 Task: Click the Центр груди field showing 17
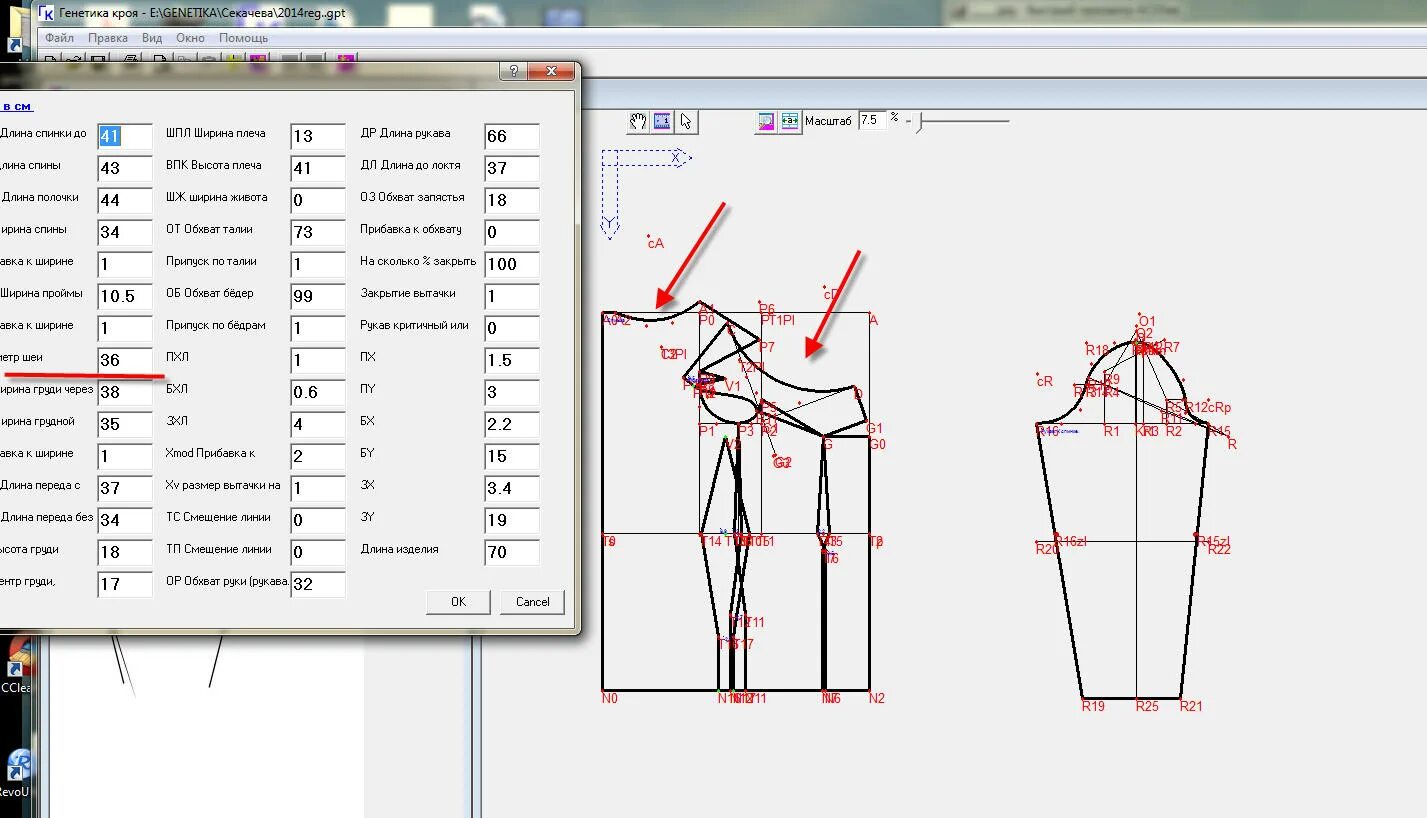[125, 584]
